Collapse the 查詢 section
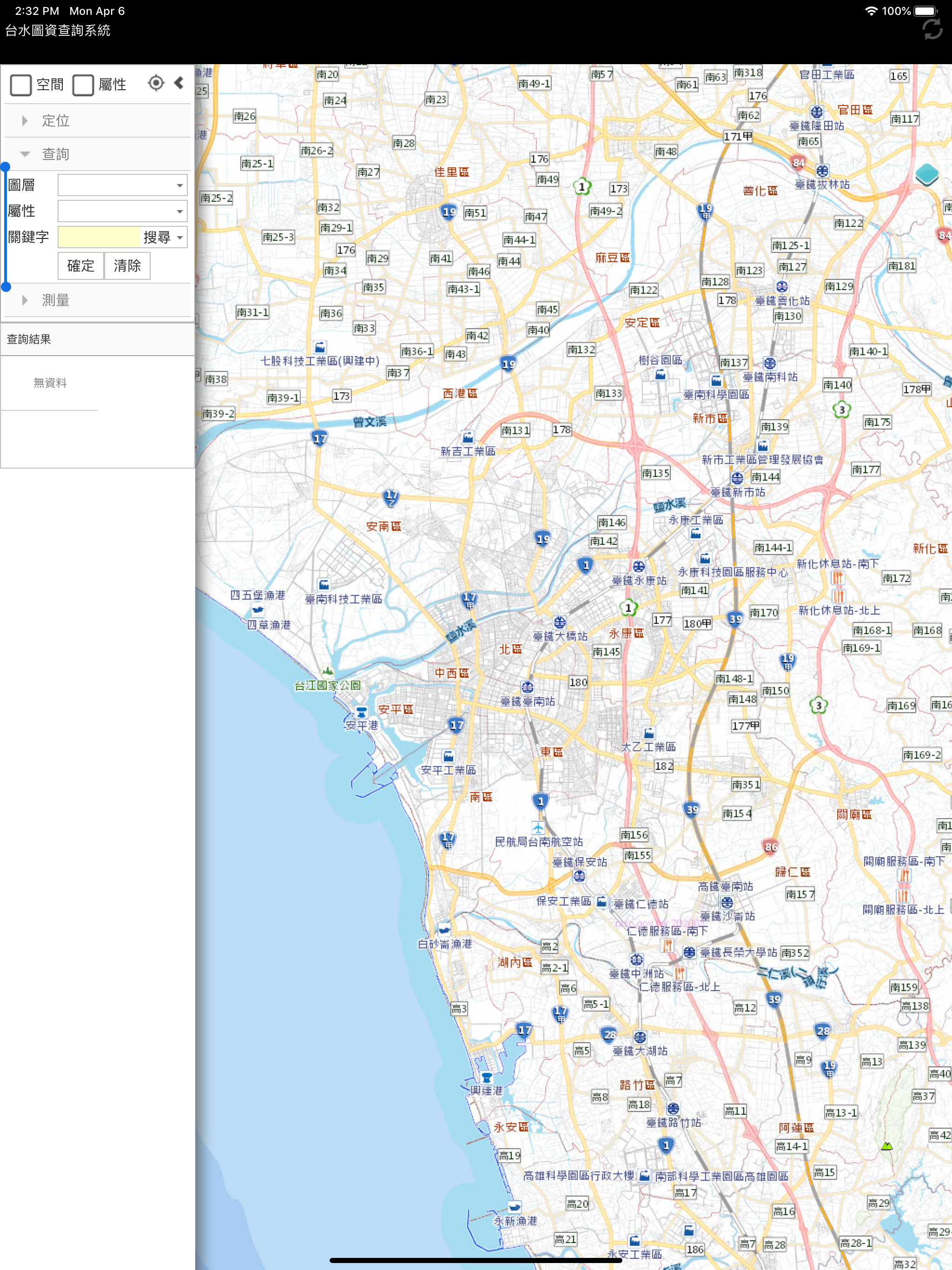 tap(98, 154)
